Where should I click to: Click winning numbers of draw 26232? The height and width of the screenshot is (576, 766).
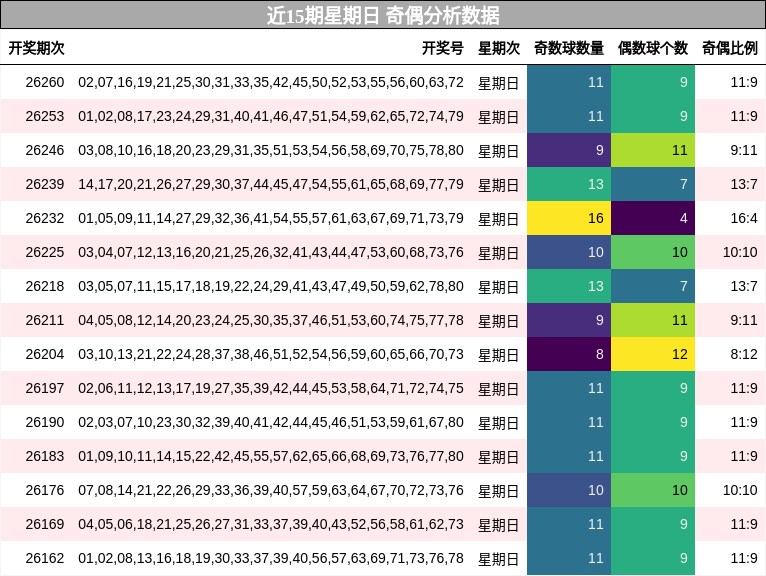point(271,218)
